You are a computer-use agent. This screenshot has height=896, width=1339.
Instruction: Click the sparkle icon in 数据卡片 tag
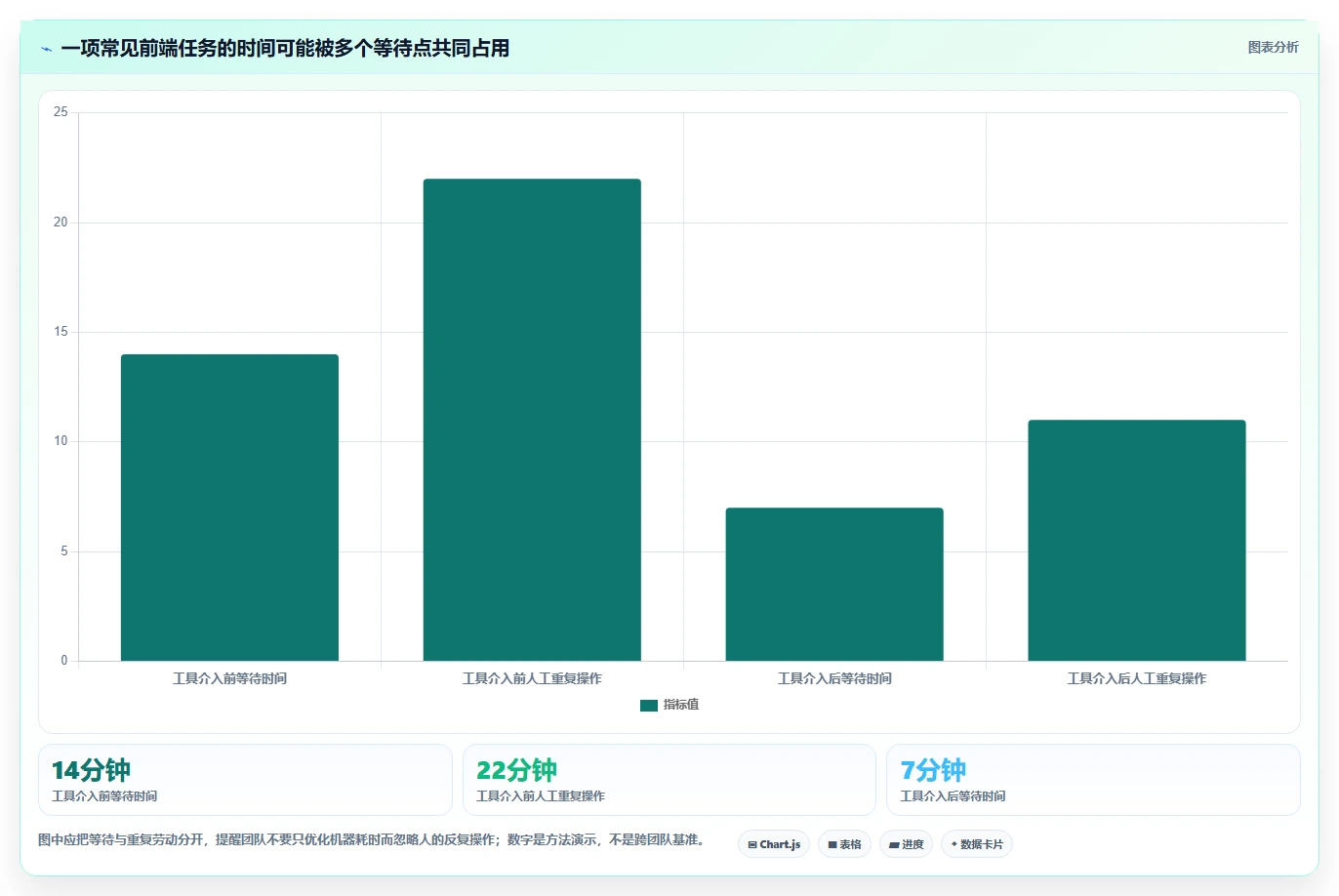pyautogui.click(x=954, y=844)
